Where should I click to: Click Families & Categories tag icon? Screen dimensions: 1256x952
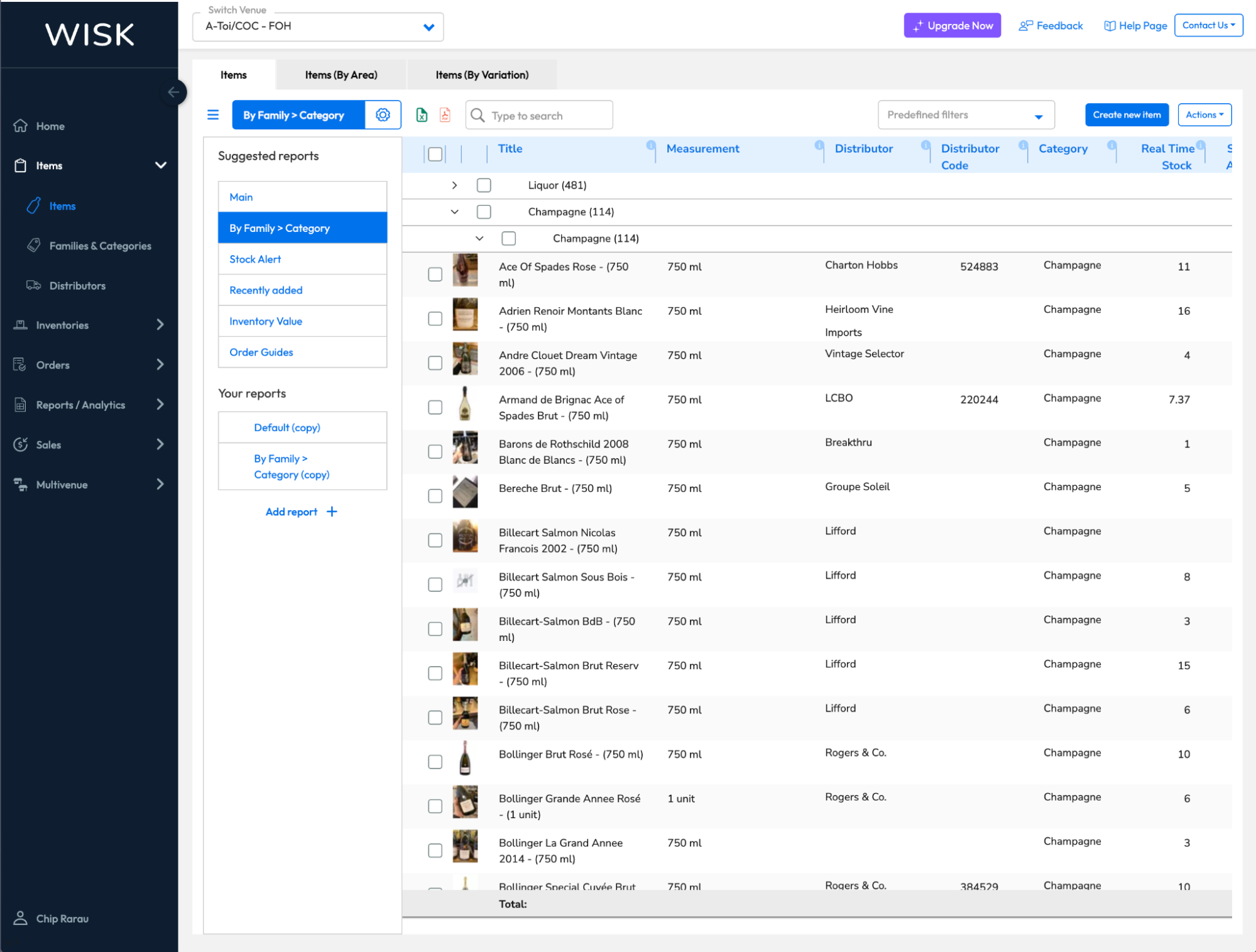pyautogui.click(x=34, y=245)
